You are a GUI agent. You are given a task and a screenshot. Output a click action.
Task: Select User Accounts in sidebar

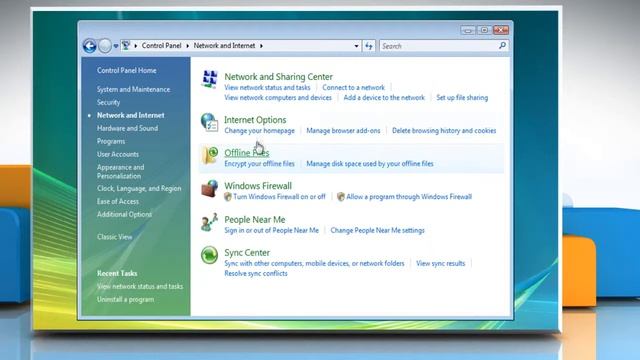pyautogui.click(x=118, y=154)
